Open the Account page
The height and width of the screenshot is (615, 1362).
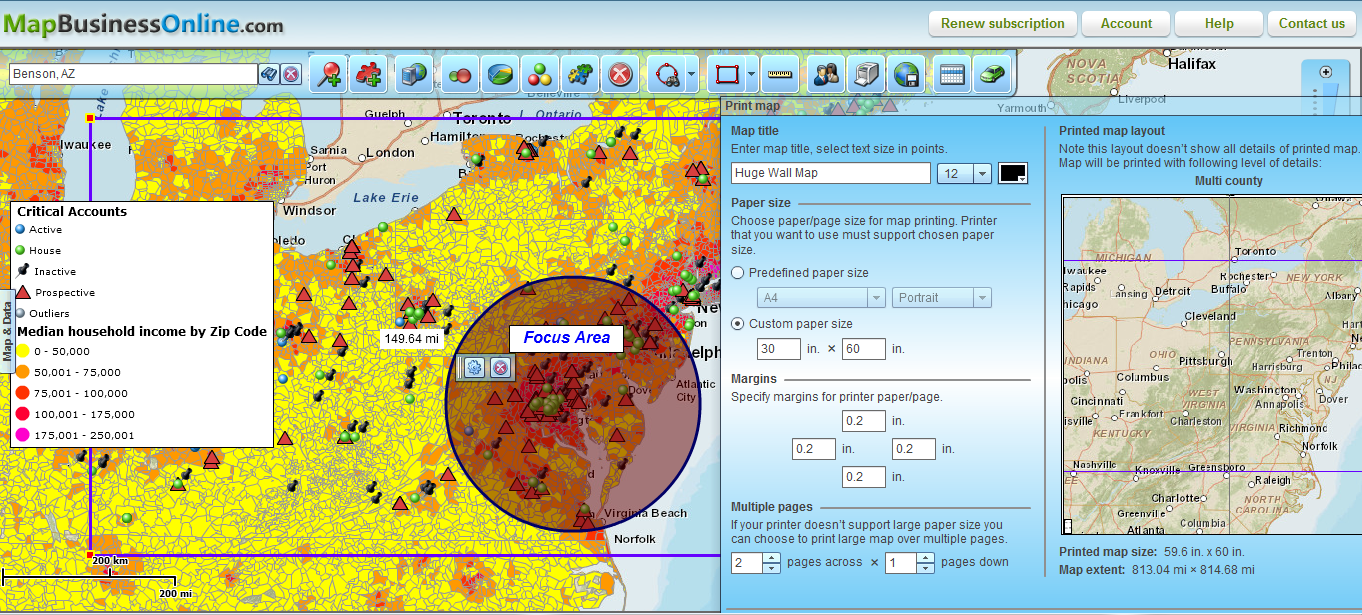1127,23
